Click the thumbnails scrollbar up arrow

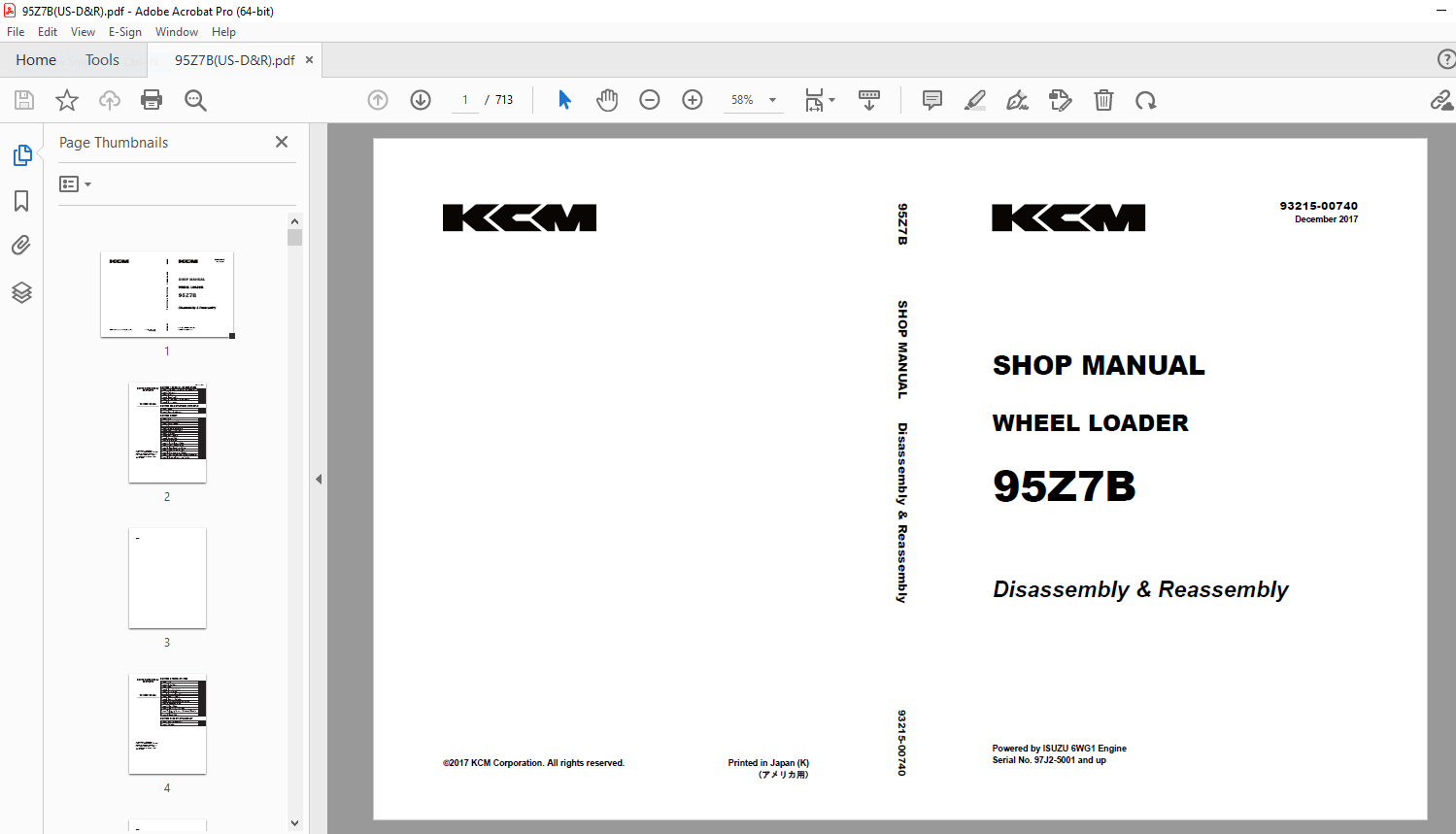295,220
